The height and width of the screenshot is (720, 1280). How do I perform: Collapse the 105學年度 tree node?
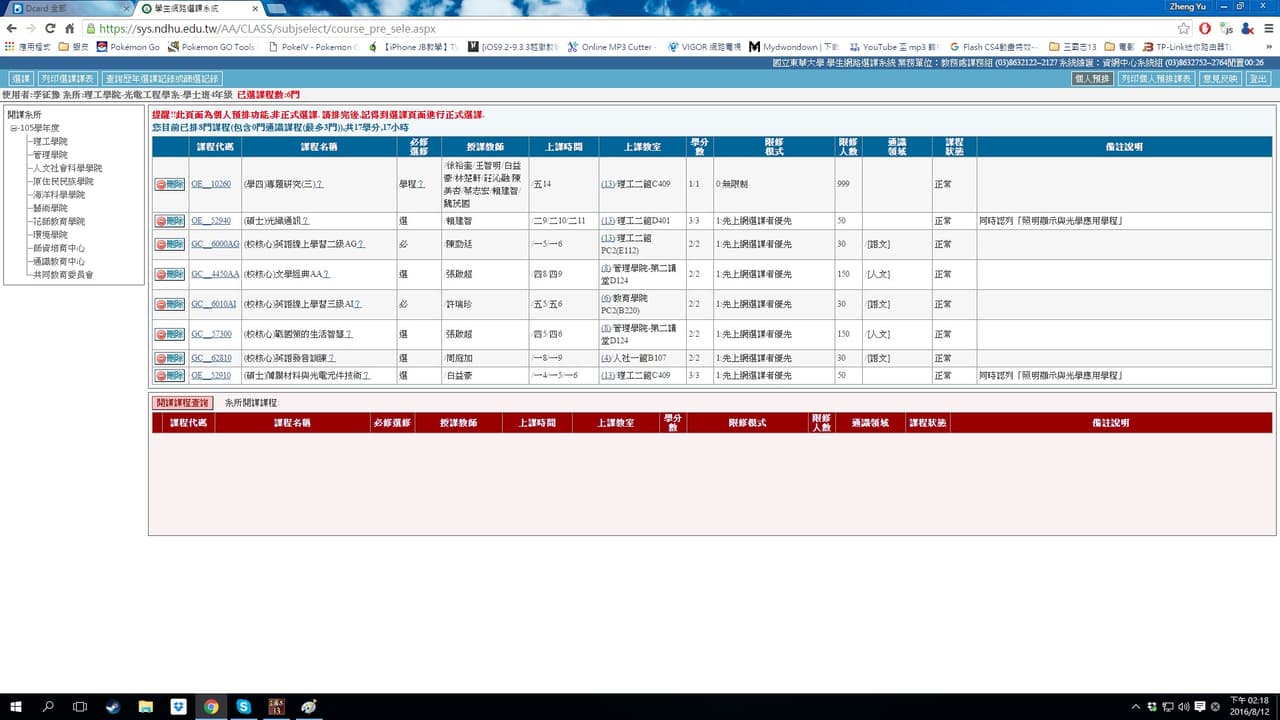(x=14, y=128)
